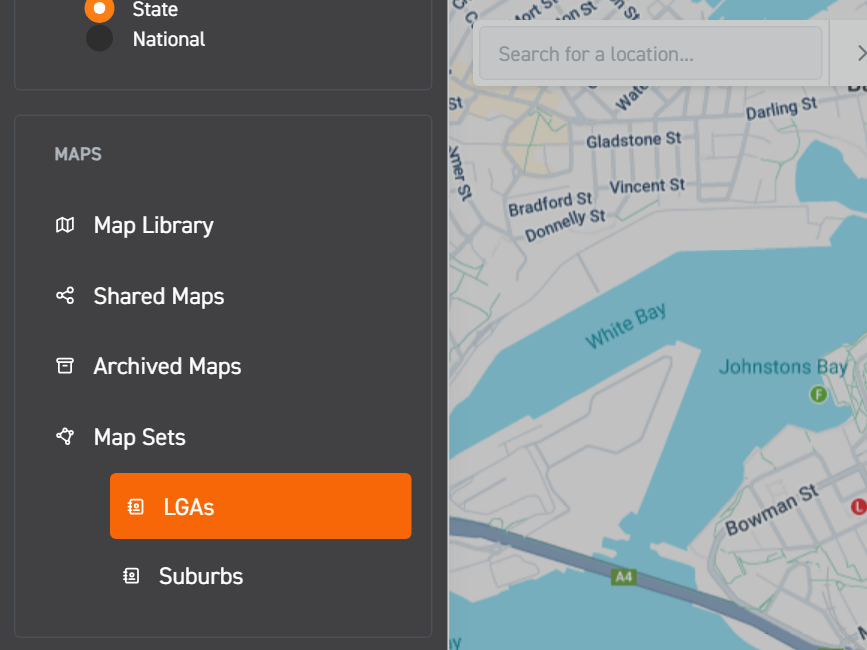Click the list icon inside the LGAs button
867x650 pixels.
tap(134, 506)
